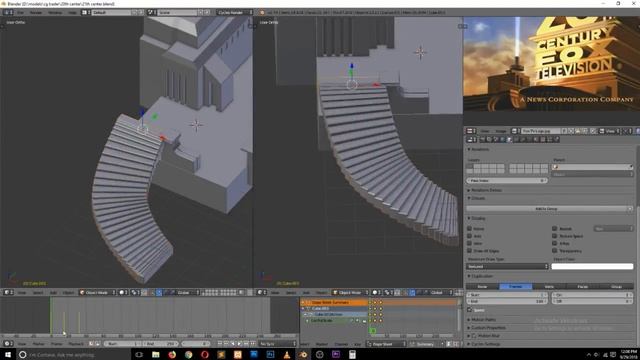The image size is (640, 360).
Task: Open Object Mode dropdown in right viewport
Action: tap(351, 292)
